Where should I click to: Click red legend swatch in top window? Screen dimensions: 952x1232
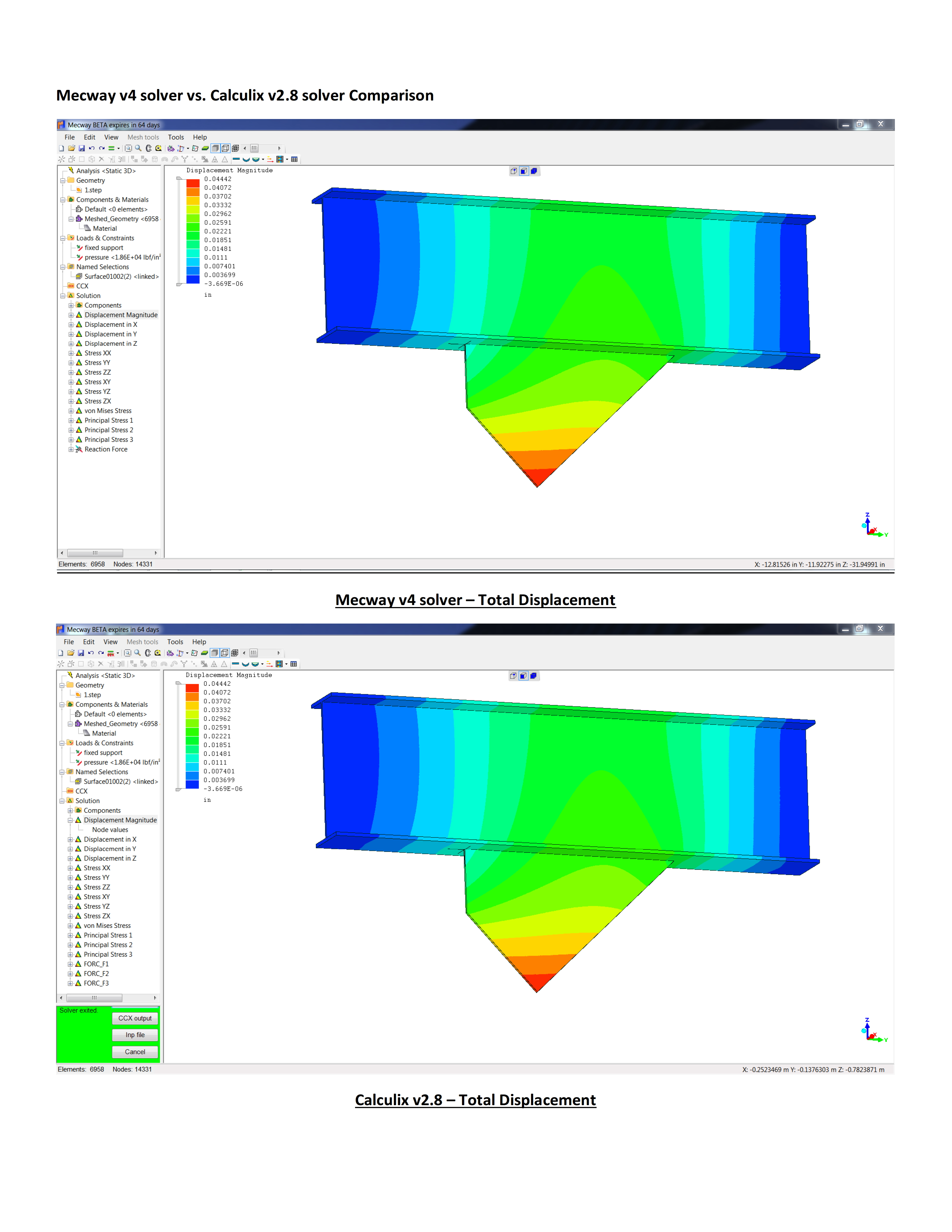click(x=193, y=183)
